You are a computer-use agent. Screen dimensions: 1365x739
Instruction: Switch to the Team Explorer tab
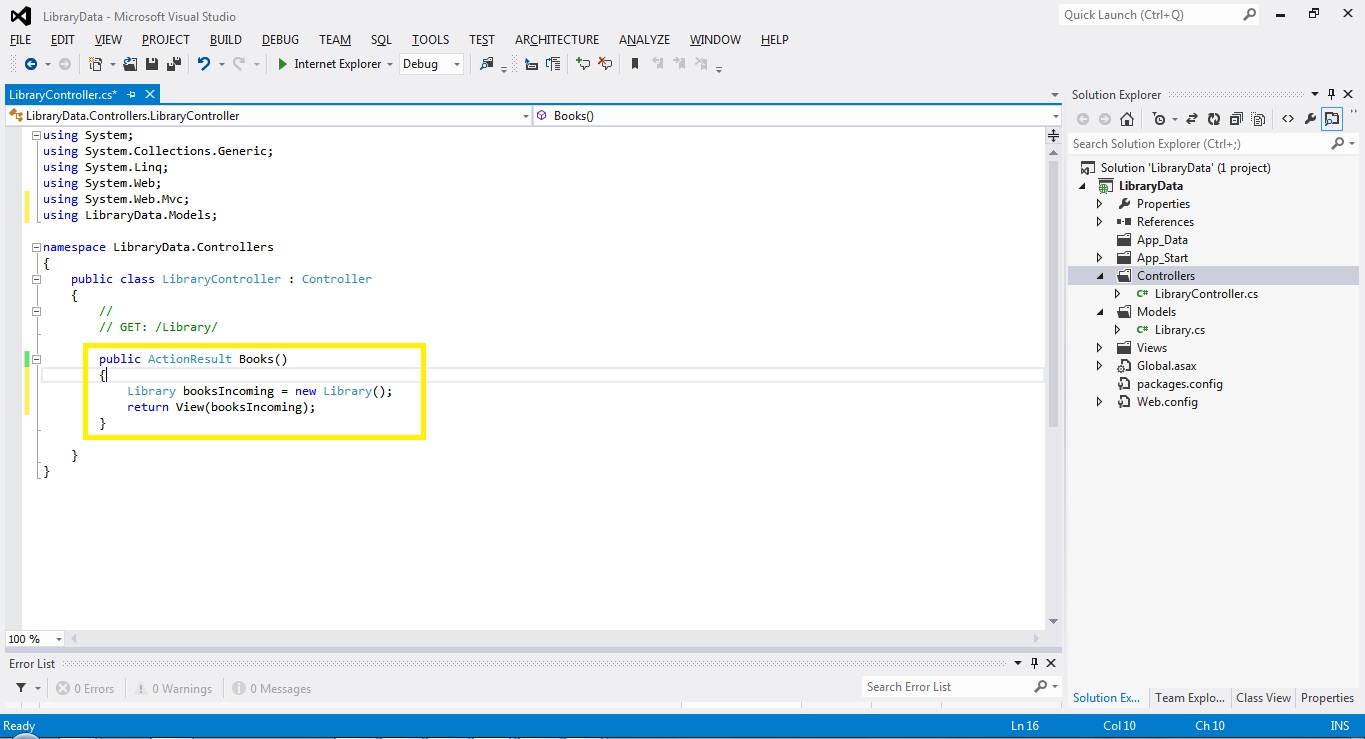(1189, 698)
